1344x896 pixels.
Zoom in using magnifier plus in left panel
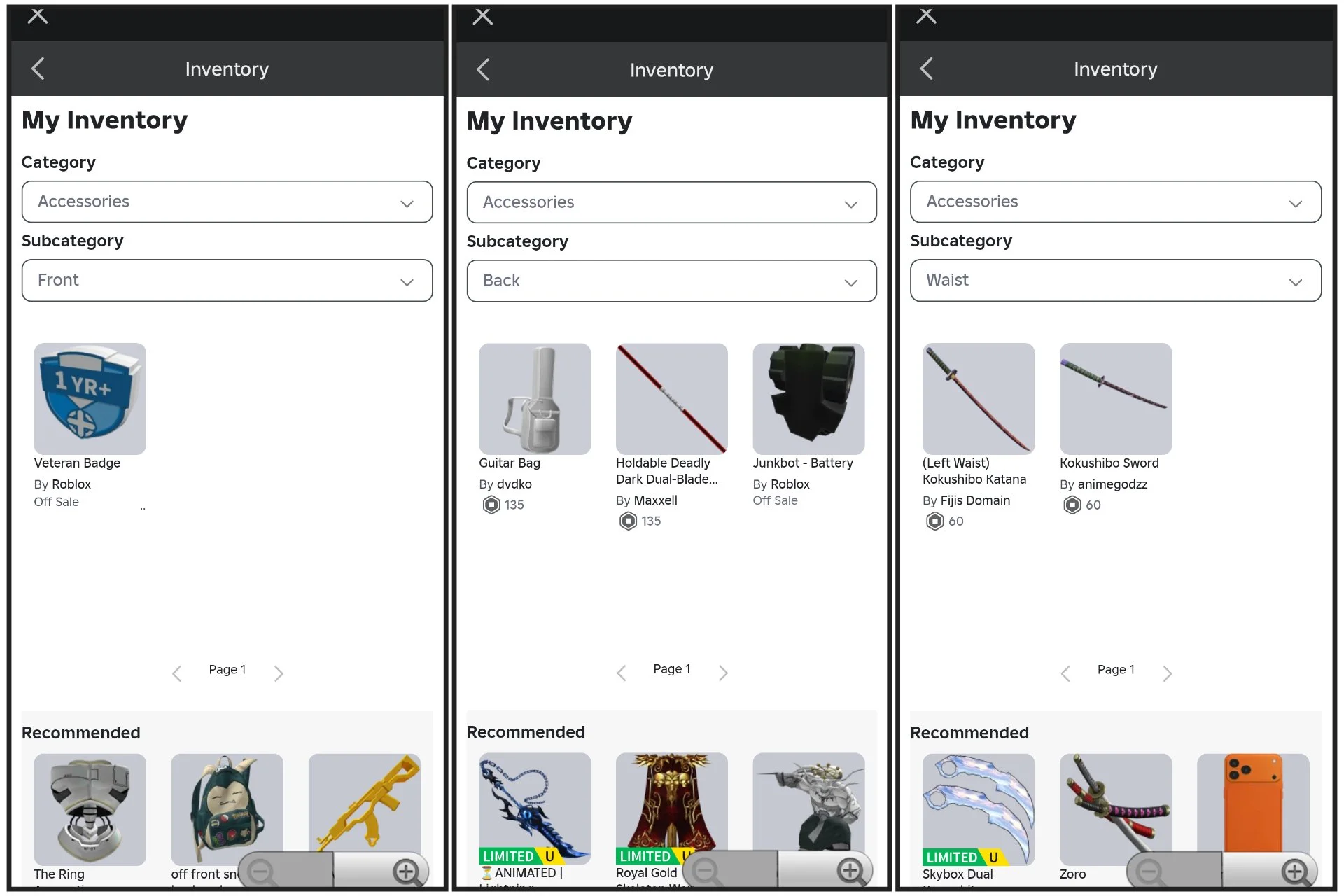(x=407, y=871)
